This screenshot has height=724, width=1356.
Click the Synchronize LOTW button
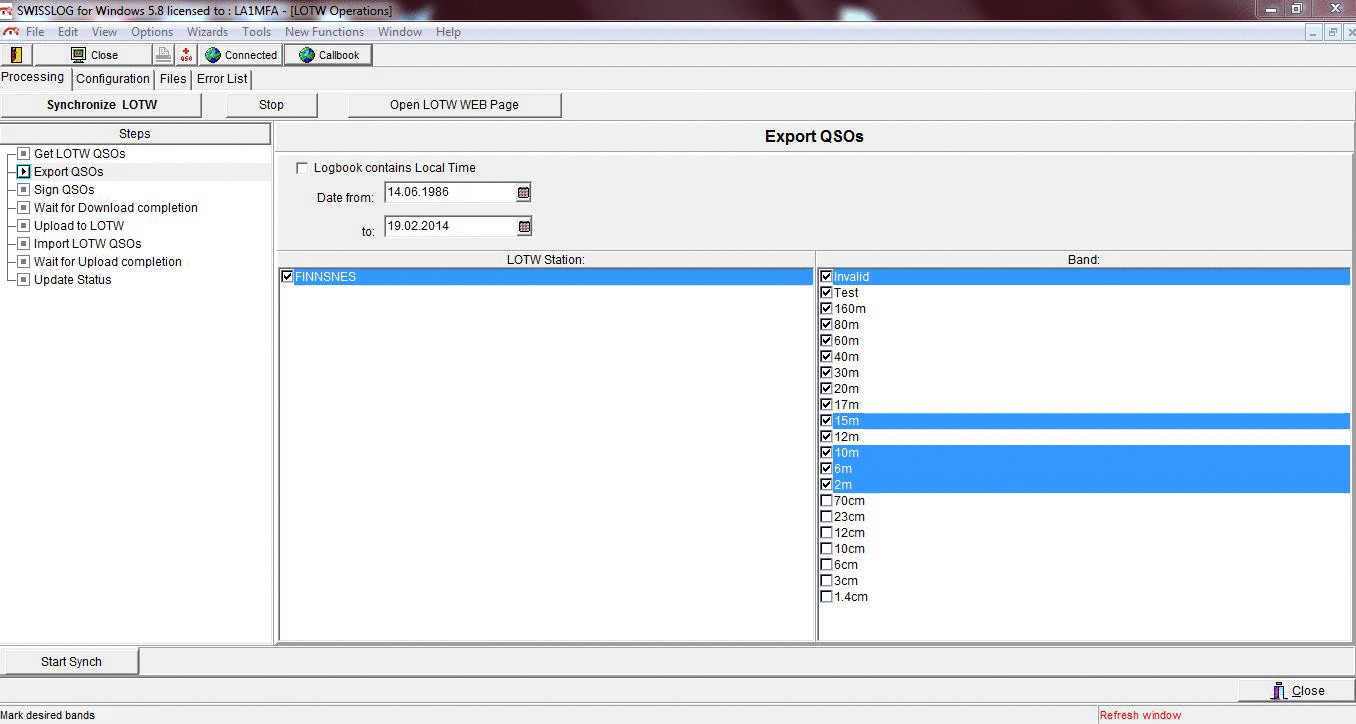click(102, 105)
